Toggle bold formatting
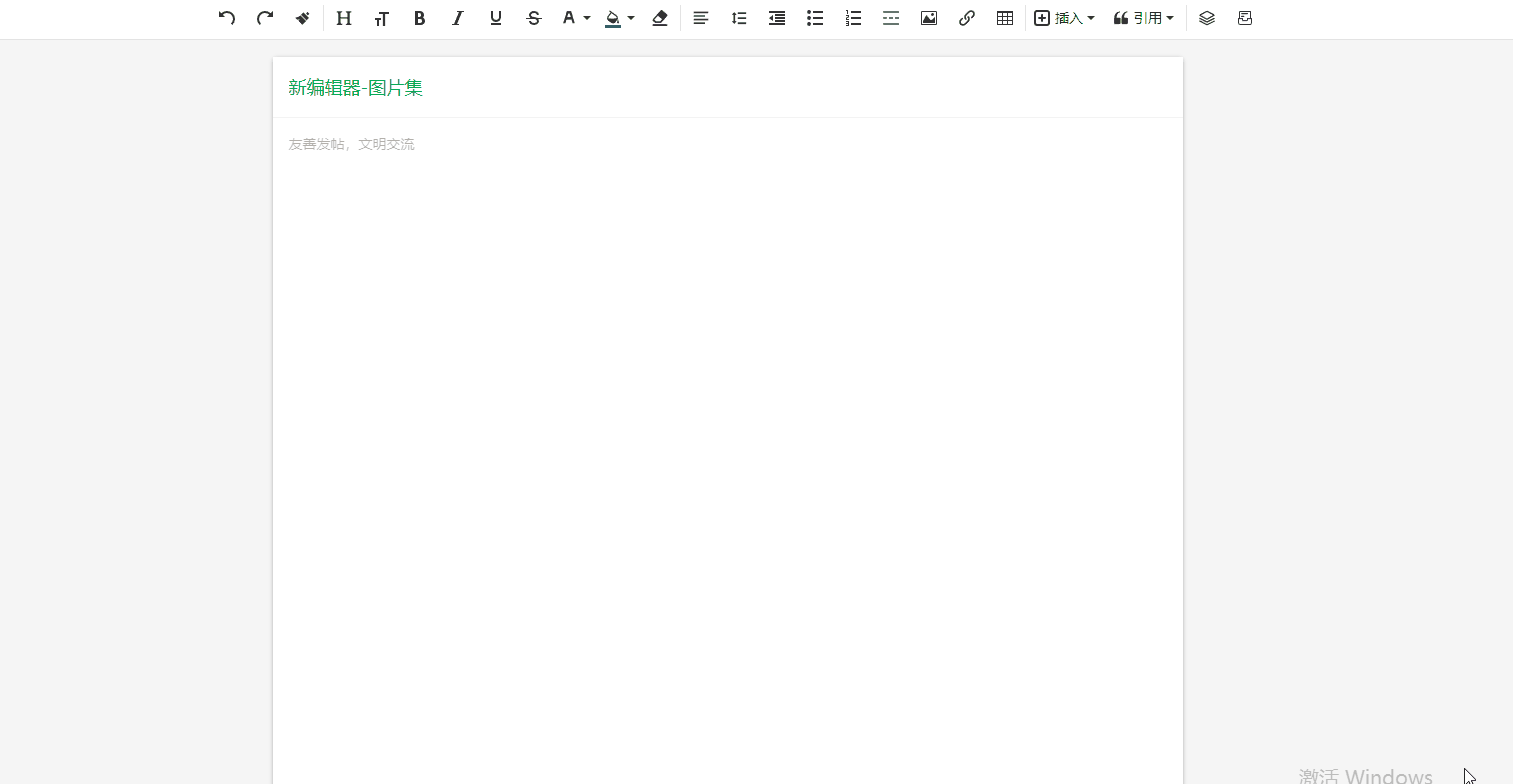The width and height of the screenshot is (1513, 784). click(x=419, y=18)
